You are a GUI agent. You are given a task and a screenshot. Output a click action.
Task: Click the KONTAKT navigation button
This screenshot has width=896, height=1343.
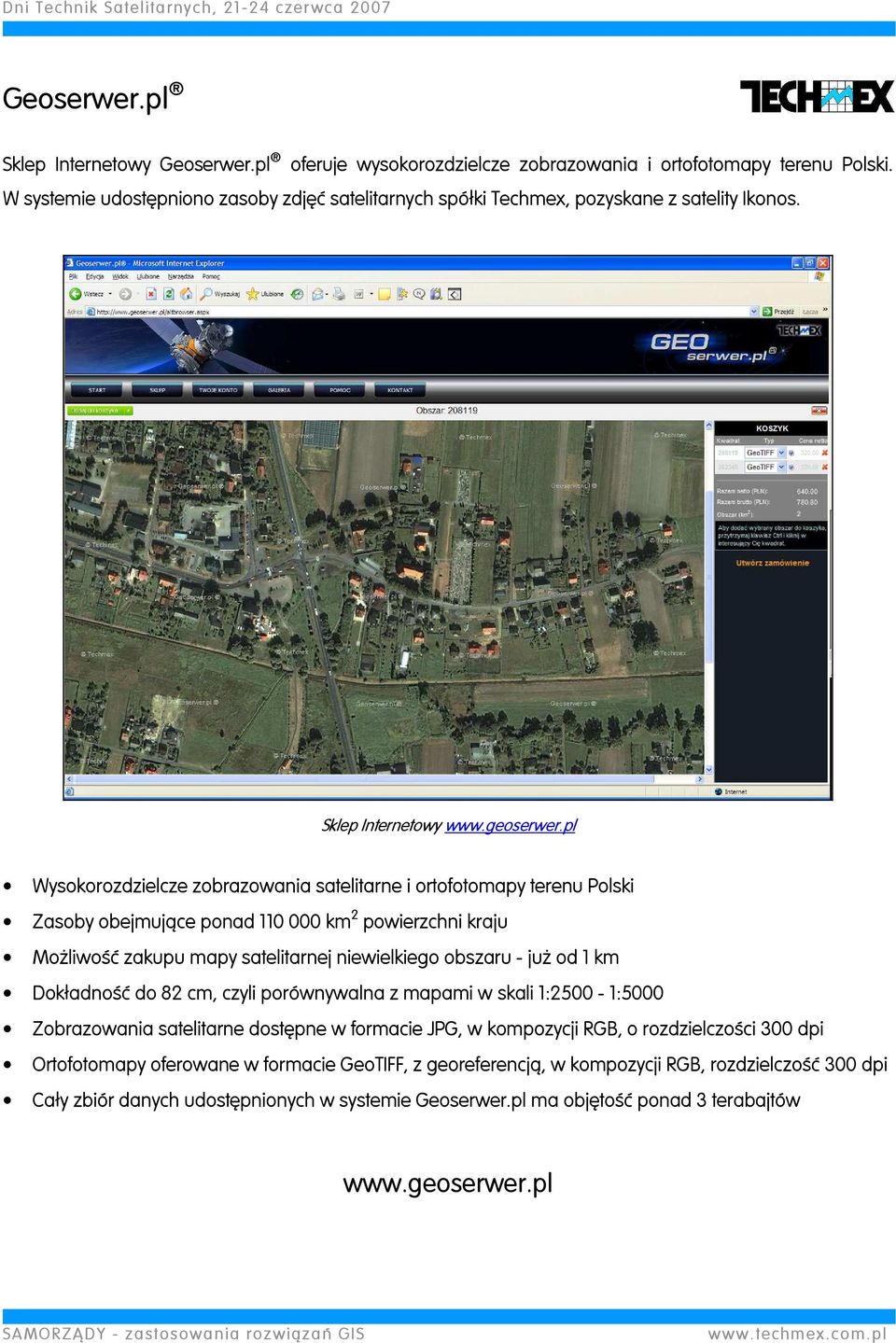tap(400, 390)
